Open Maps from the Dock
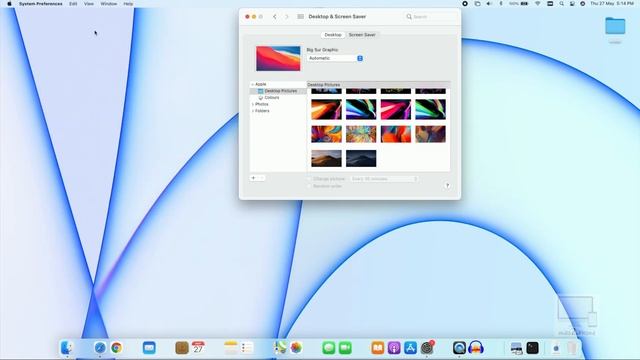Image resolution: width=640 pixels, height=360 pixels. click(x=280, y=348)
